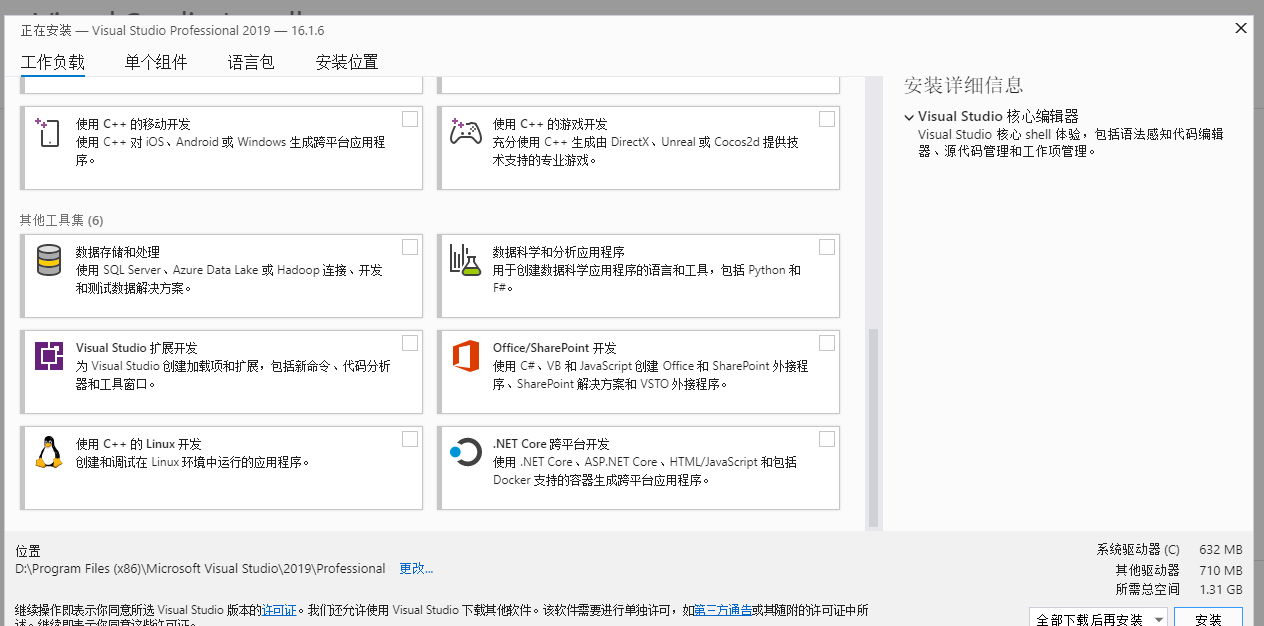The height and width of the screenshot is (626, 1264).
Task: Check the C++ 移动开发 workload checkbox
Action: click(410, 119)
